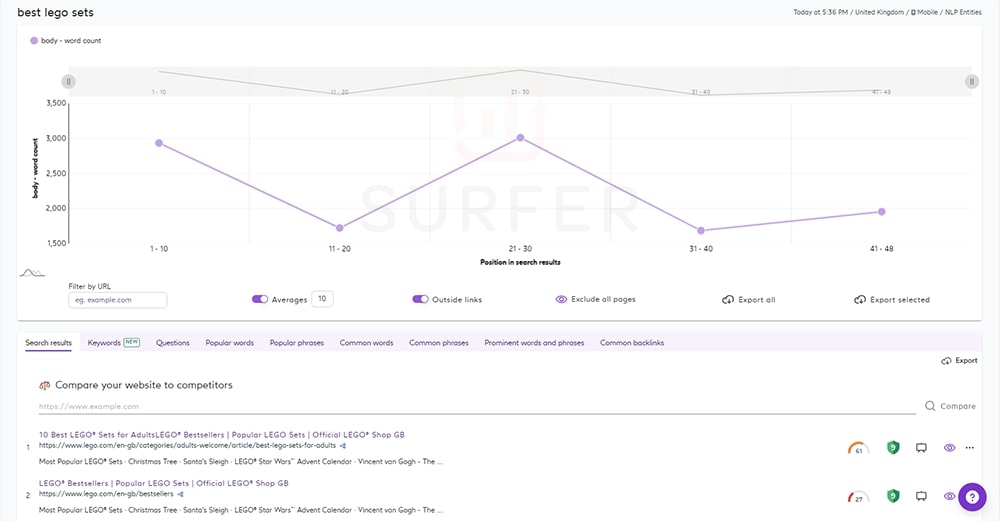The image size is (1000, 521).
Task: Grab the left range slider handle on the chart
Action: pos(68,82)
